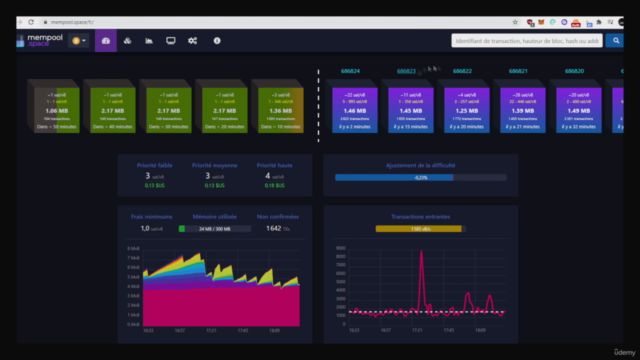Select mined block 1.46 MB from 2 minutes ago

[x=355, y=110]
